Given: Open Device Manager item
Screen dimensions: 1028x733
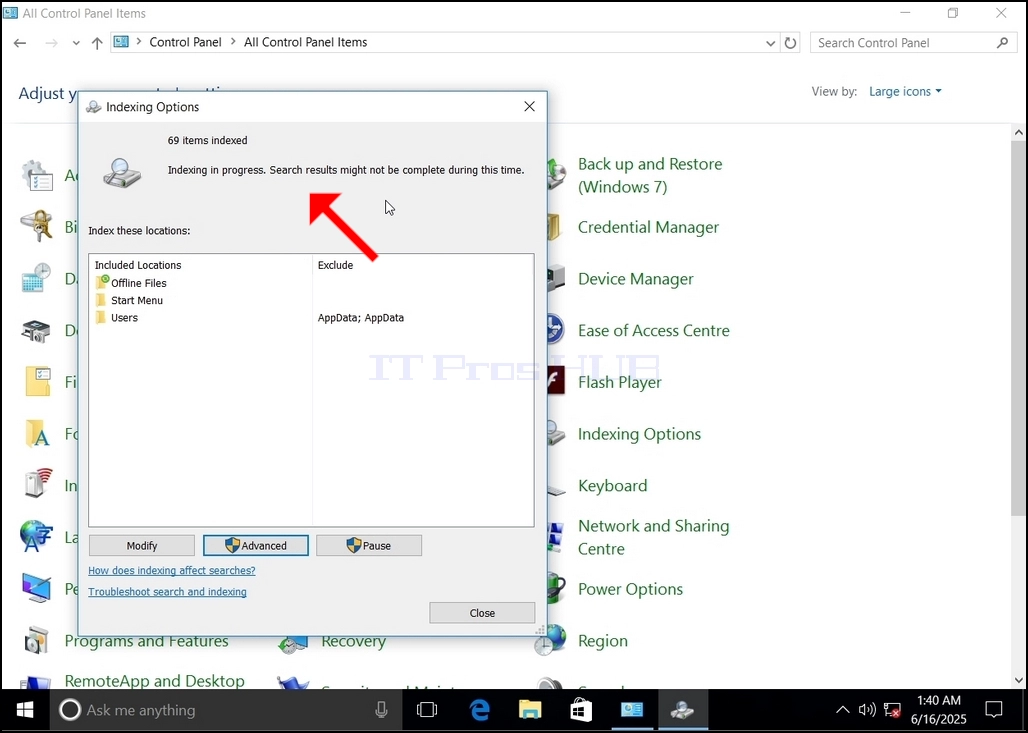Looking at the screenshot, I should point(635,279).
